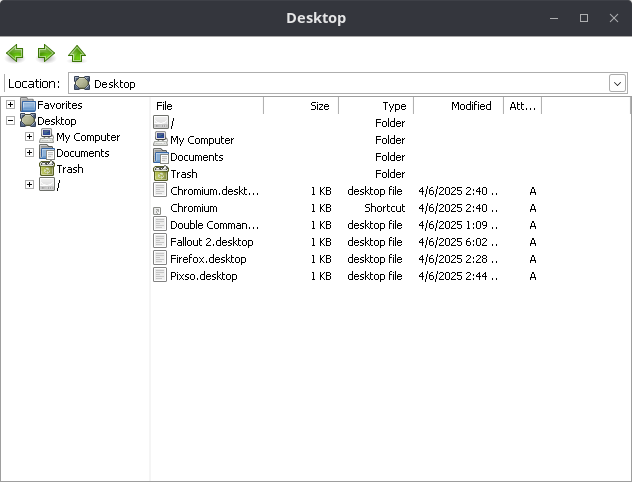Sort by the Modified column header

[x=459, y=106]
